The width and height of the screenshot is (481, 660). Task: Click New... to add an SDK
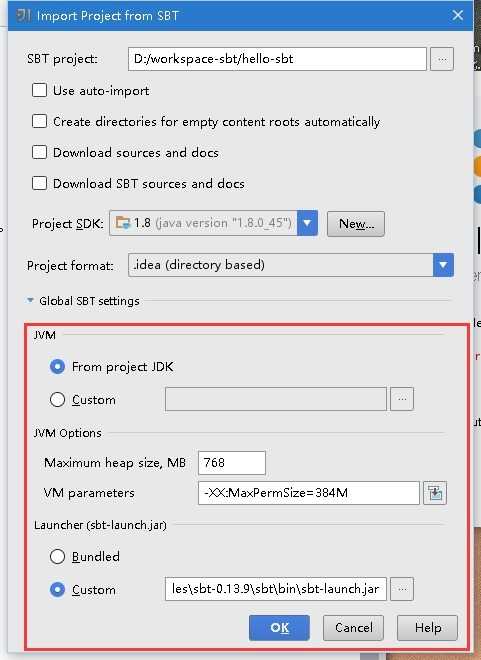click(356, 224)
